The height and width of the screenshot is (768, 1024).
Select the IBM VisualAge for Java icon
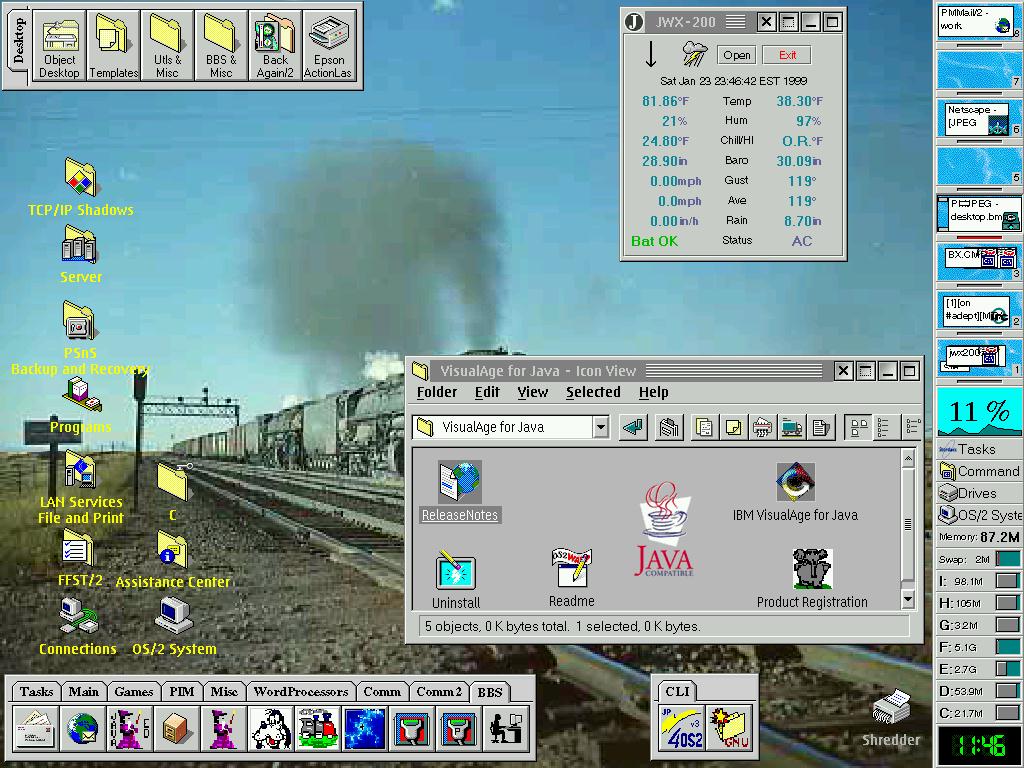point(795,492)
